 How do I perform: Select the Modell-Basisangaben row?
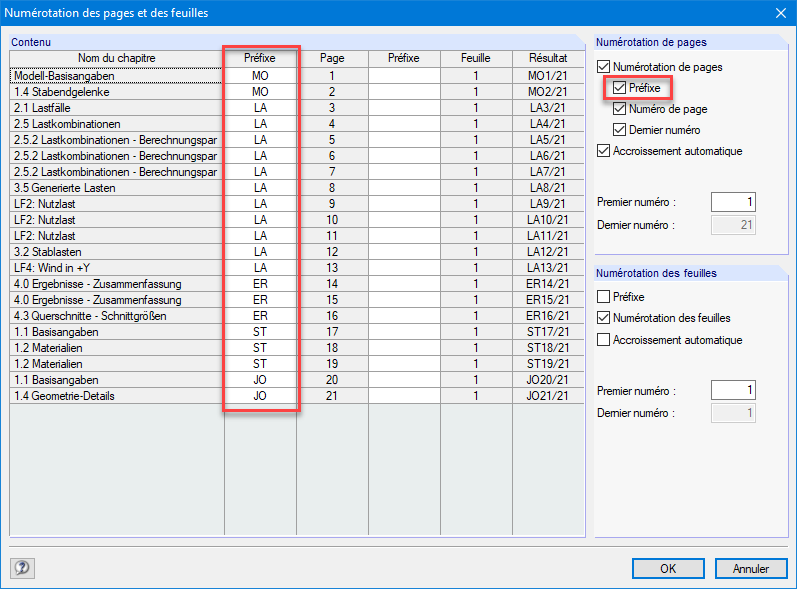[x=116, y=76]
